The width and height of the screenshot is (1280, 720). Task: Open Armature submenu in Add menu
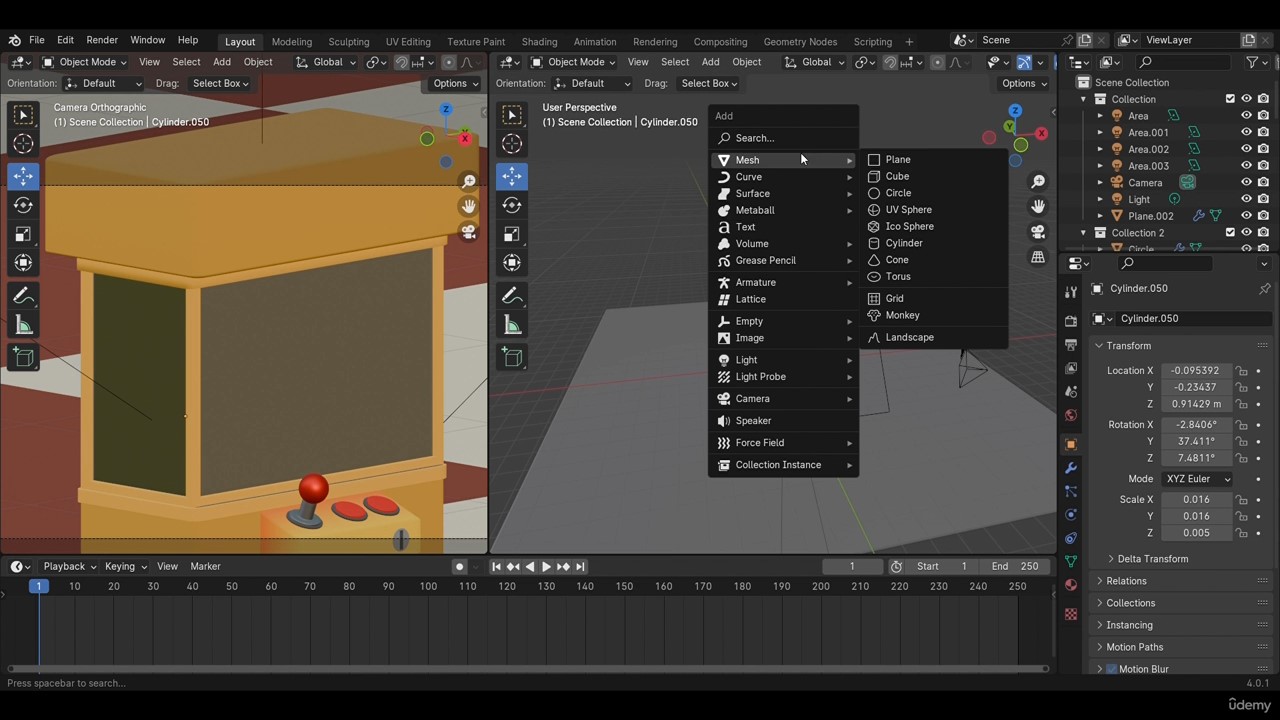(784, 283)
